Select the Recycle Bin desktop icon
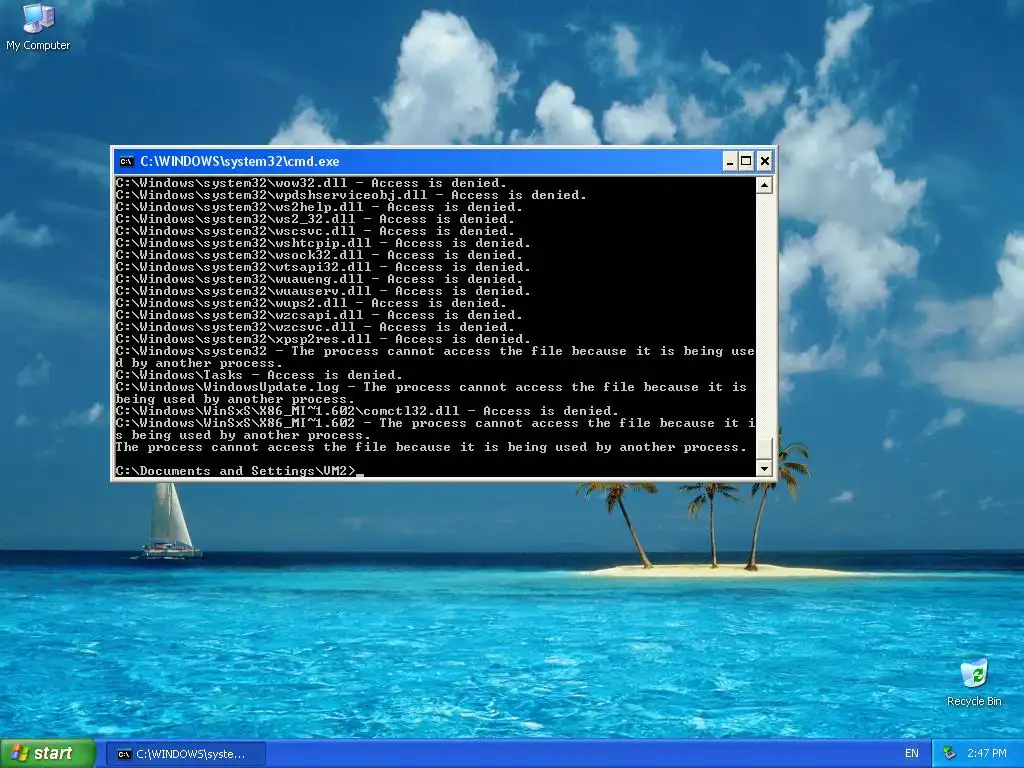 click(x=974, y=683)
